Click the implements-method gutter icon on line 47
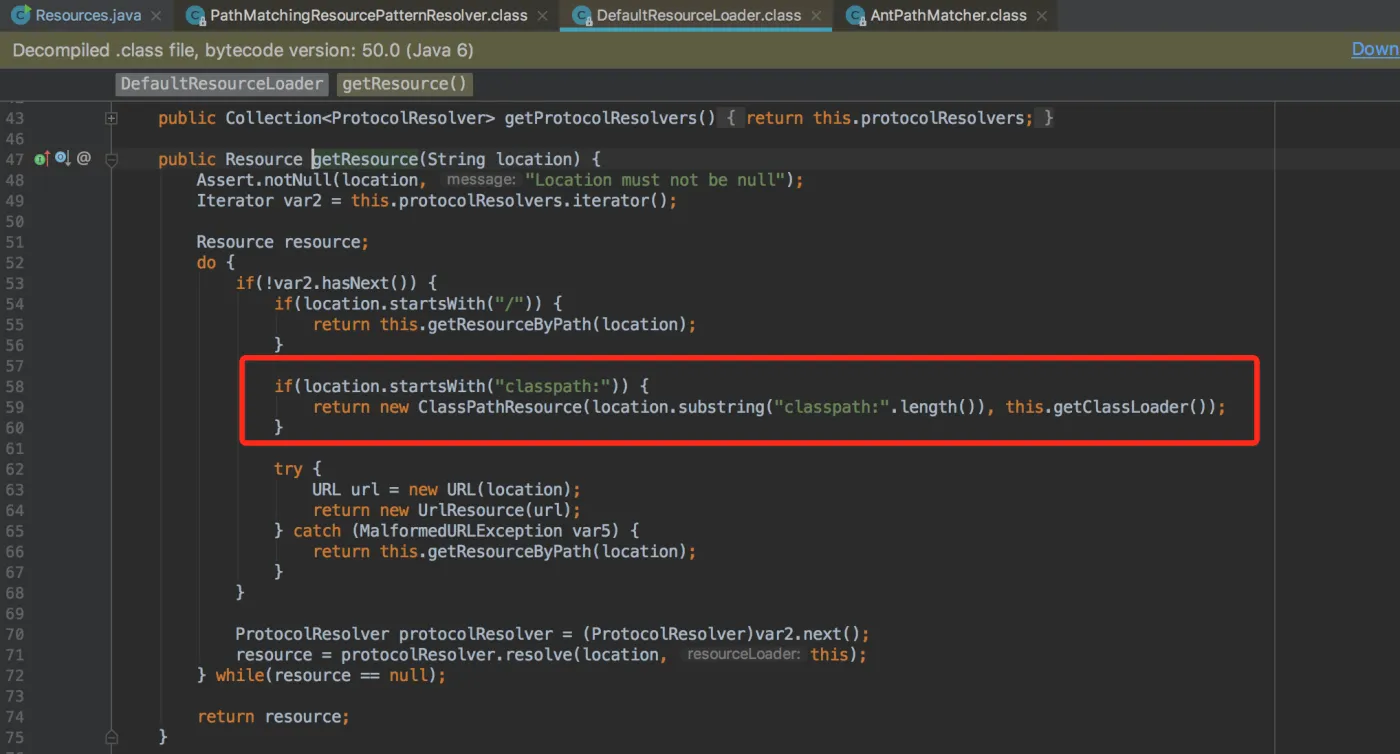The height and width of the screenshot is (754, 1400). pos(42,159)
